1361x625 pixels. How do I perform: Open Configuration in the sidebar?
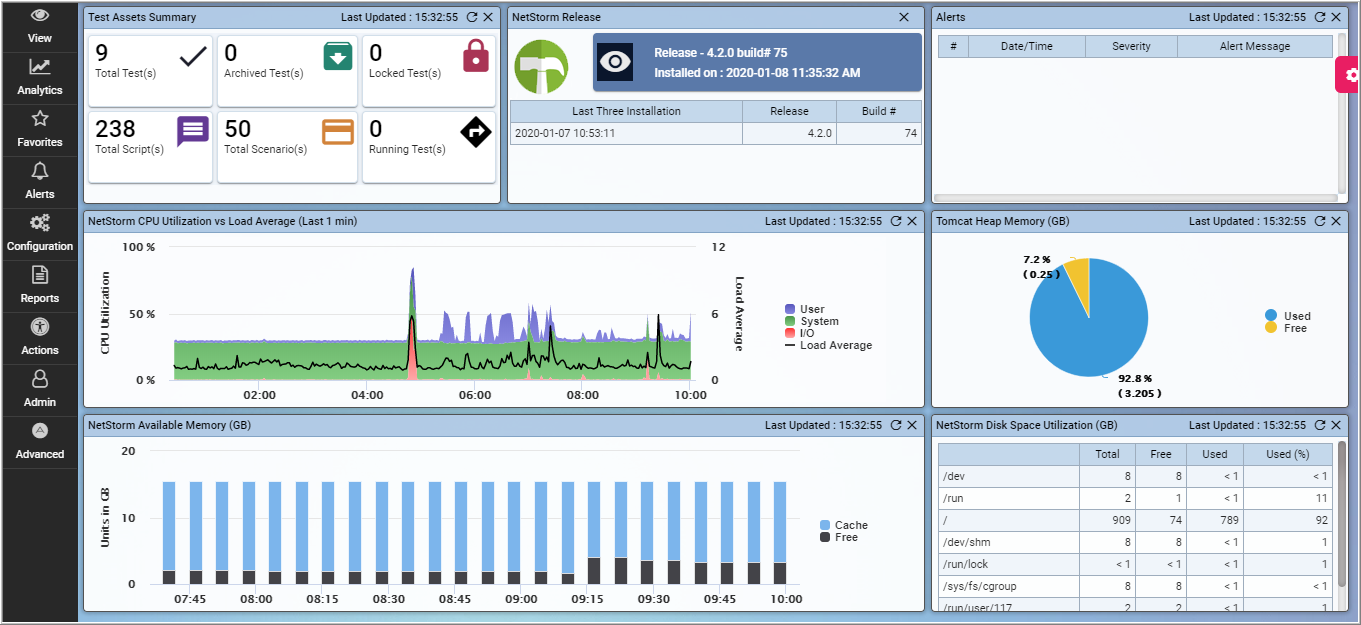point(39,235)
